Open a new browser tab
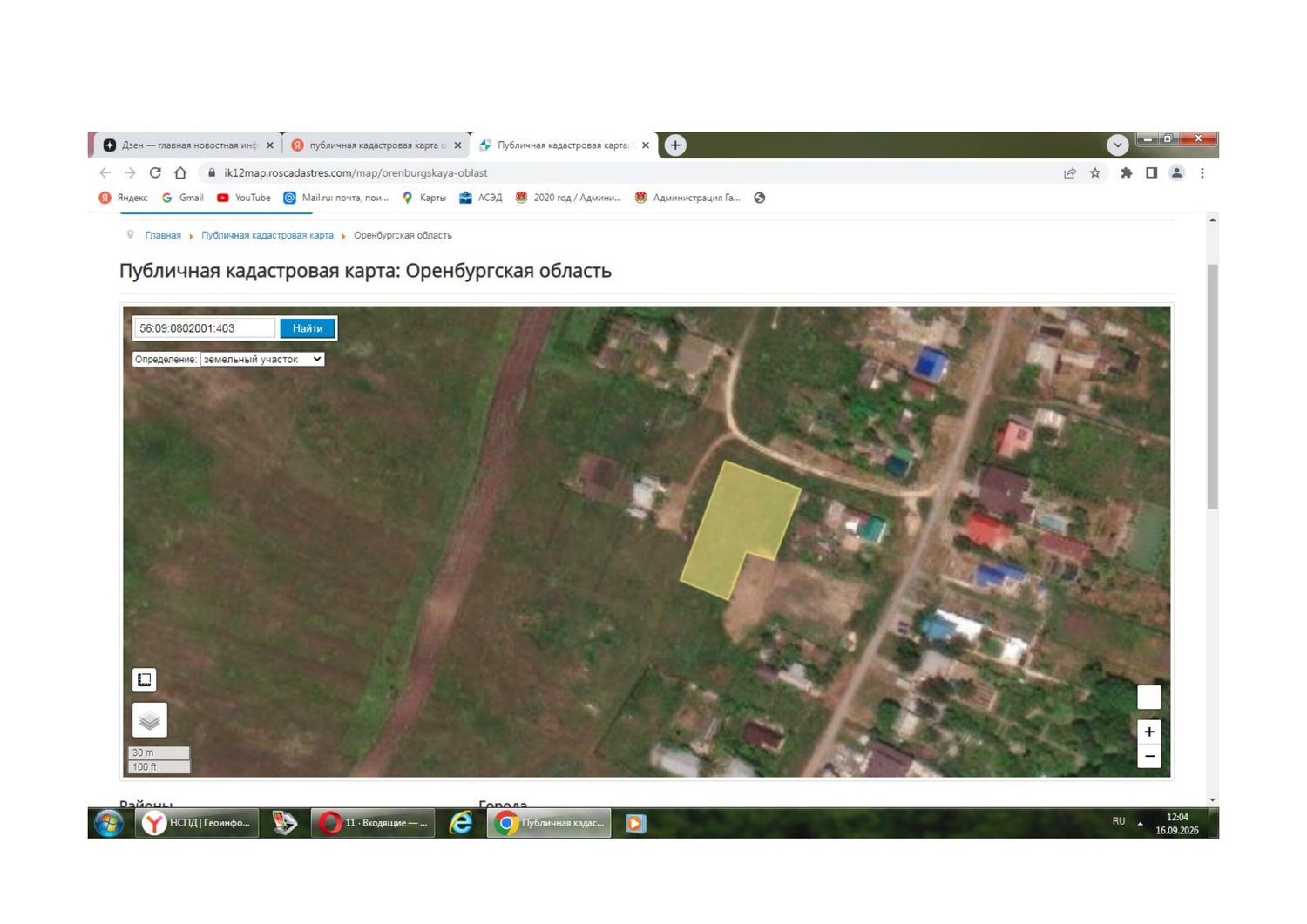Image resolution: width=1307 pixels, height=924 pixels. (x=675, y=145)
